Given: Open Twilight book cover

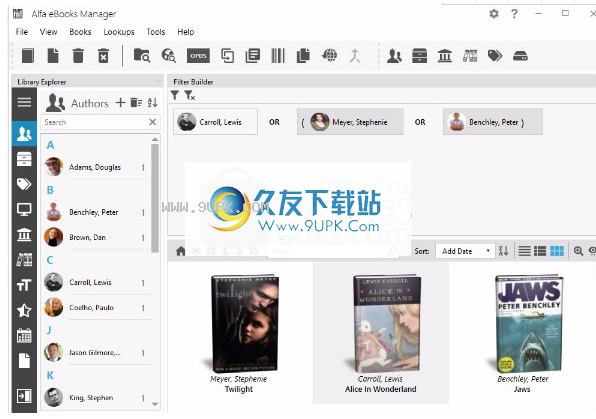Looking at the screenshot, I should (244, 324).
